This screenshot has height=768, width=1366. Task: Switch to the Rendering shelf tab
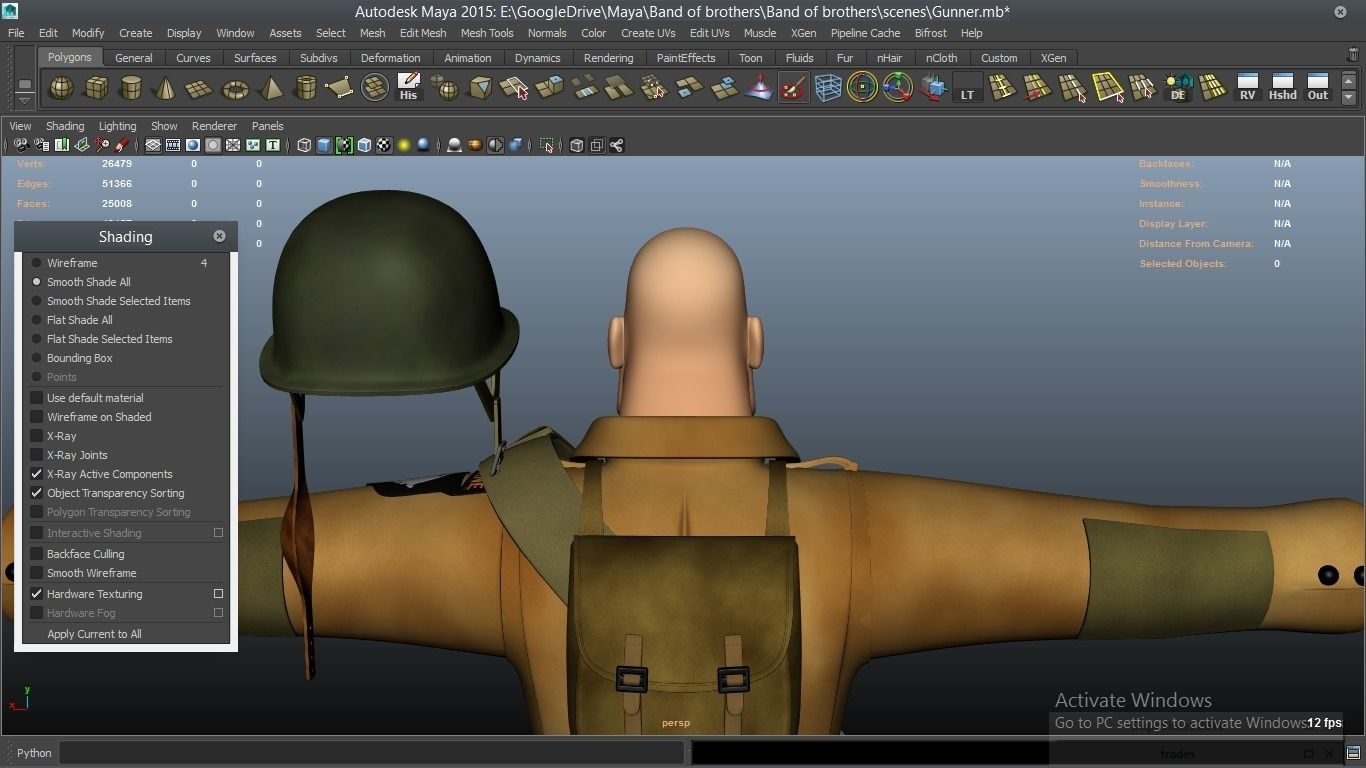(x=608, y=58)
